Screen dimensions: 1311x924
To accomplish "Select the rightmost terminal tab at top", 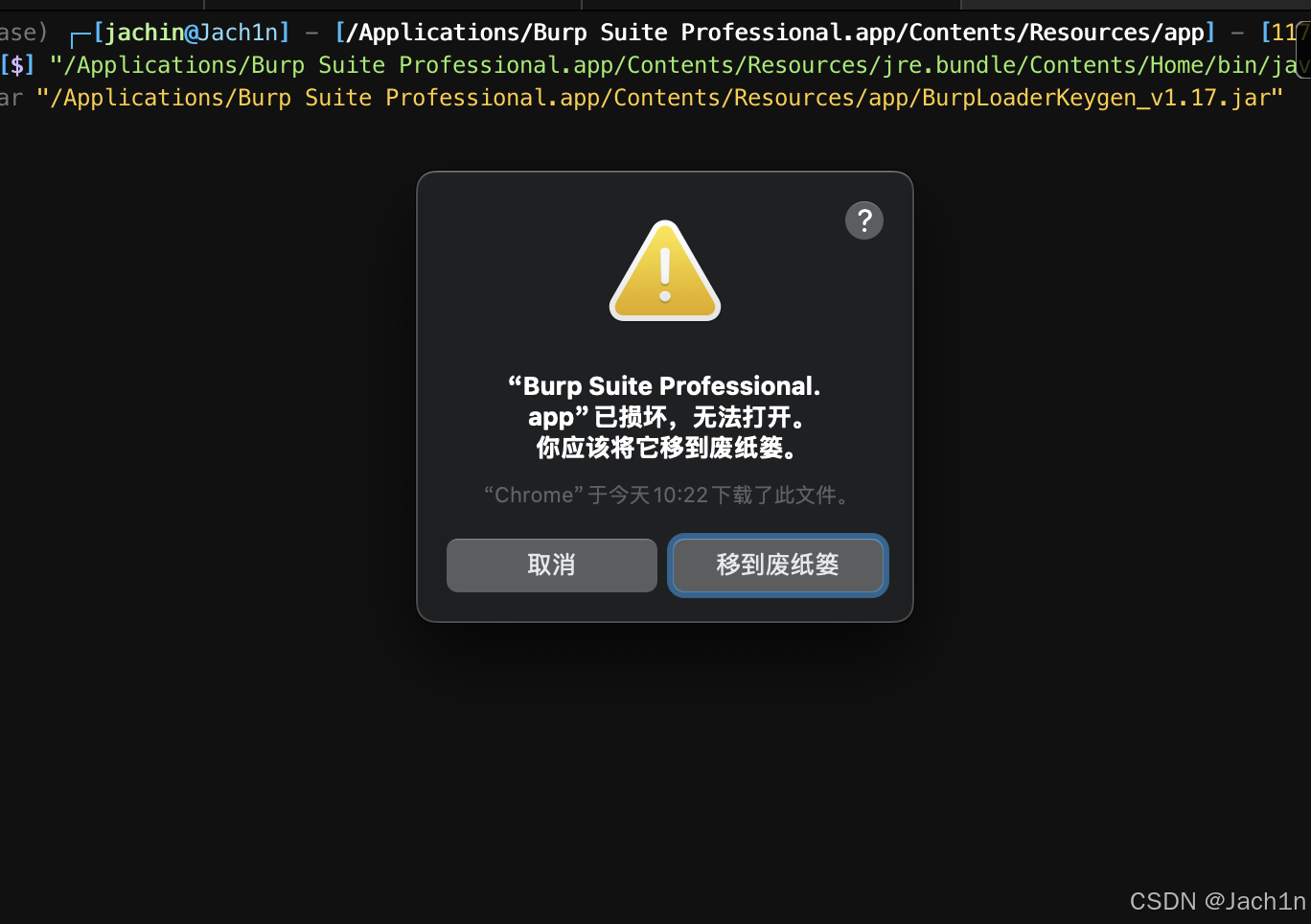I will (x=1136, y=4).
